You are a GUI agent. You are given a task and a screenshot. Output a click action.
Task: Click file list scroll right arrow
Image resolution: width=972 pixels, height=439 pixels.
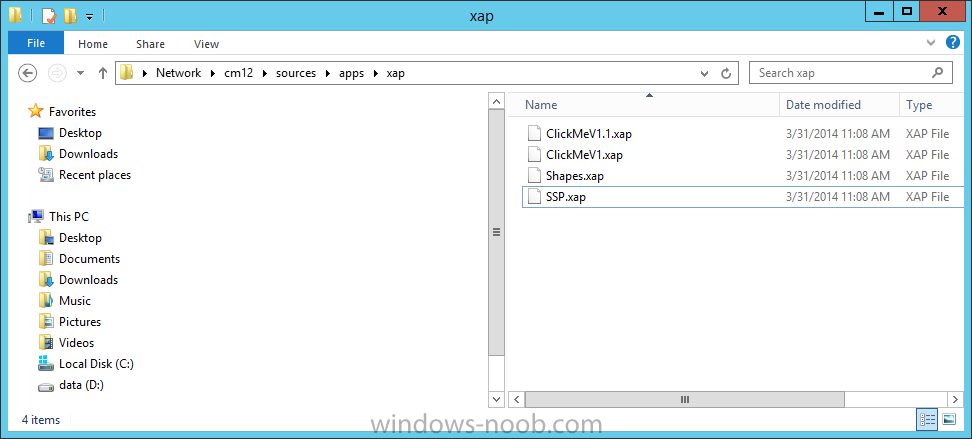click(956, 399)
